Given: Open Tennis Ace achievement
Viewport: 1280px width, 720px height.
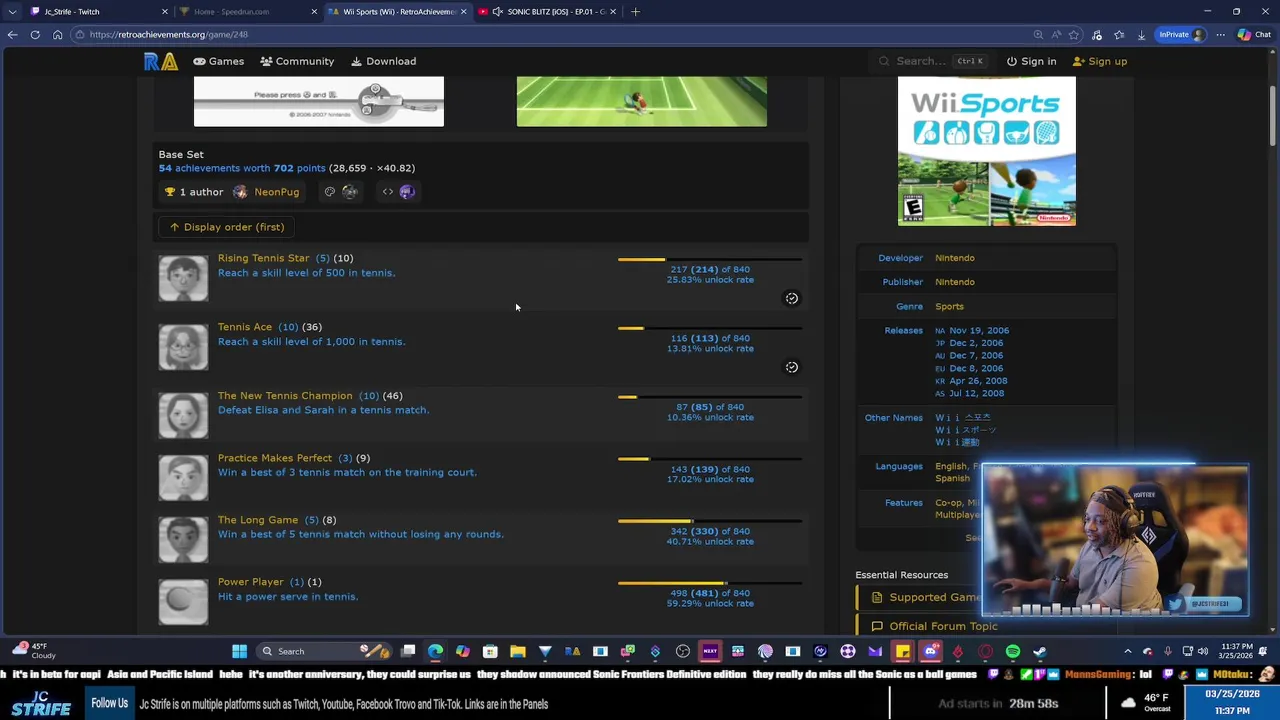Looking at the screenshot, I should [x=245, y=327].
